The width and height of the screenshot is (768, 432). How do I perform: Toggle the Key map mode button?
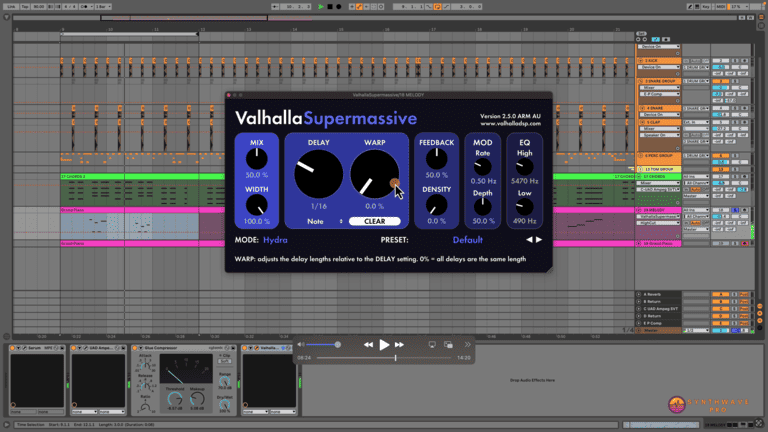coord(706,7)
